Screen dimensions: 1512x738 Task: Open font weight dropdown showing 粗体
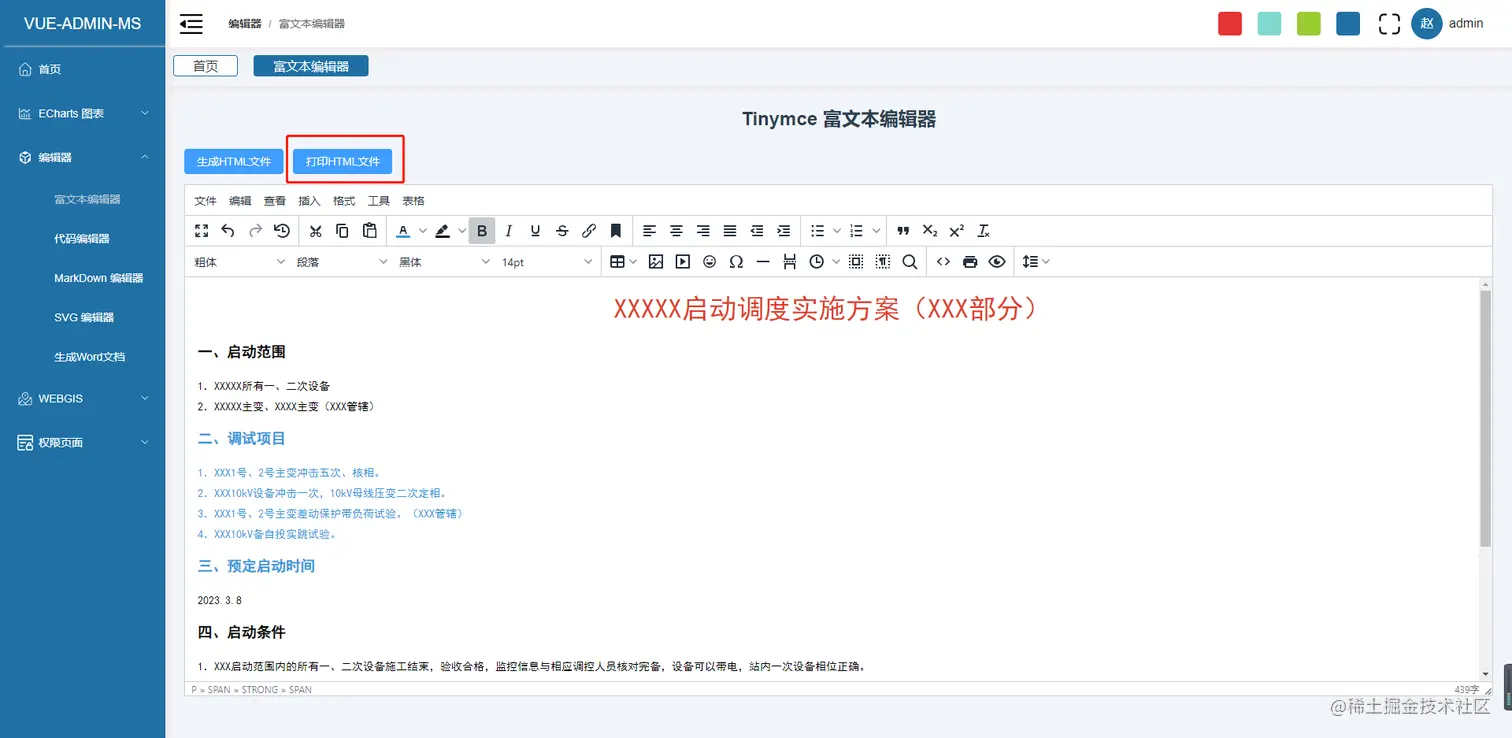[240, 262]
